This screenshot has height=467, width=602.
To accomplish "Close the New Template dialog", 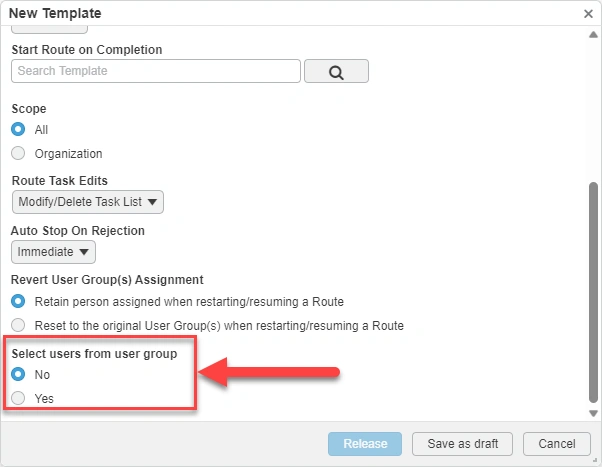I will [589, 14].
